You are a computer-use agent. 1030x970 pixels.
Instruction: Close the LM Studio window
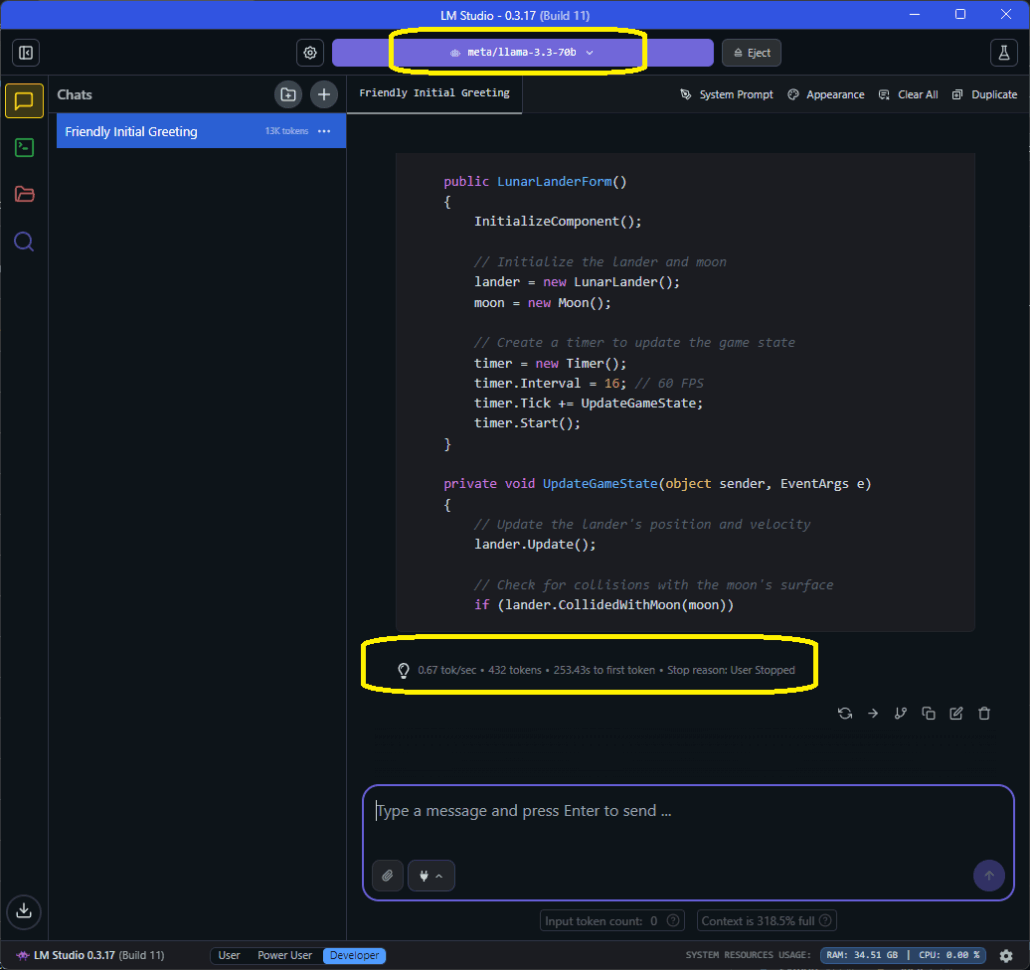pos(1006,14)
